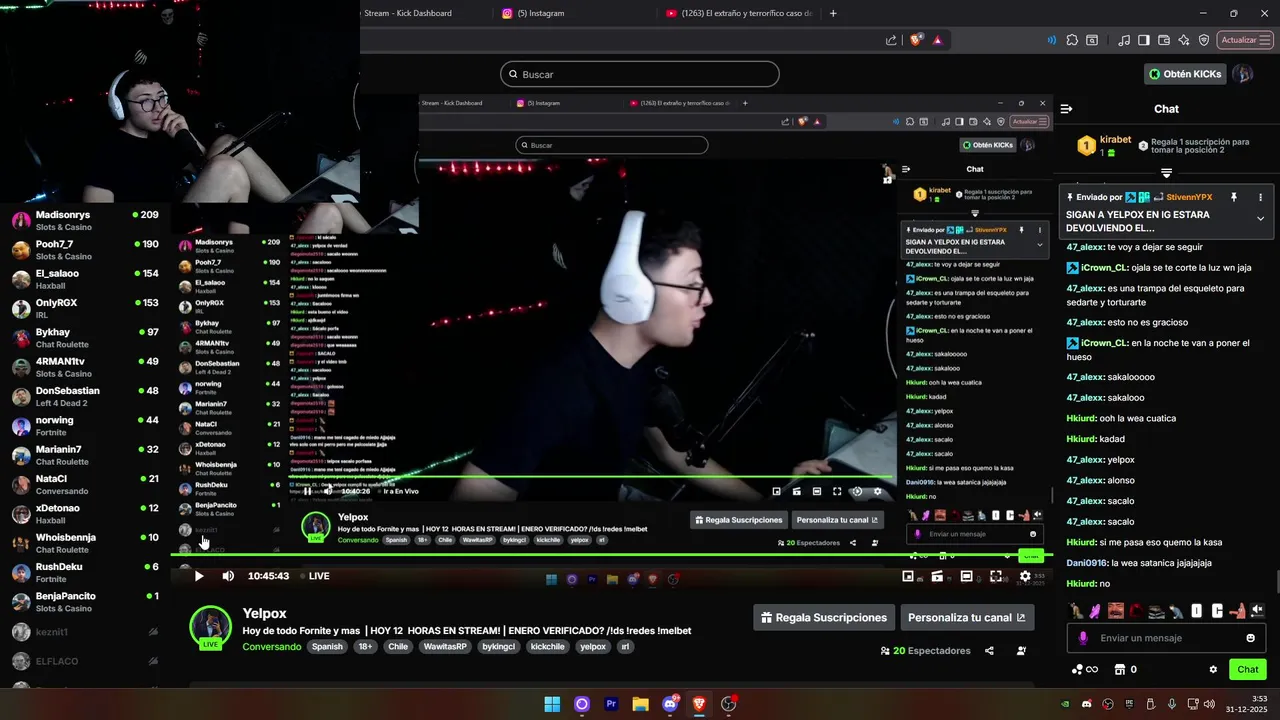
Task: Open the music note media control
Action: [x=1124, y=40]
